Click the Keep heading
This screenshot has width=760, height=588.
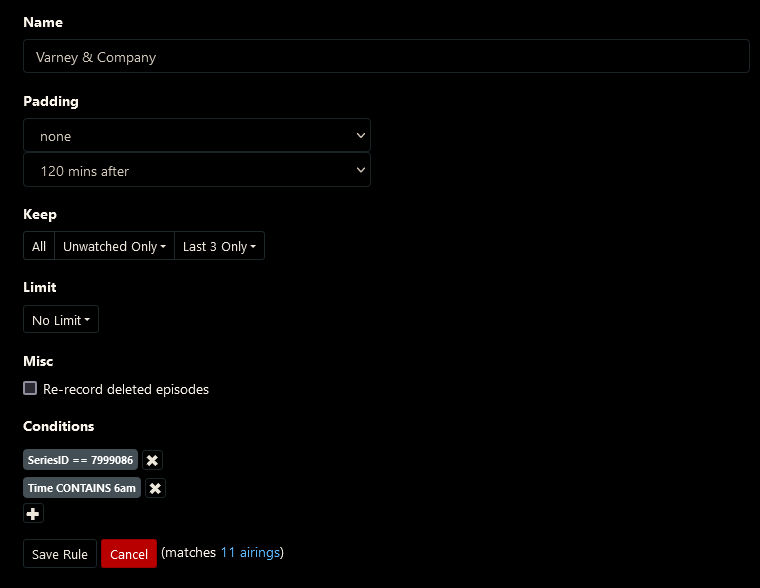pyautogui.click(x=40, y=214)
